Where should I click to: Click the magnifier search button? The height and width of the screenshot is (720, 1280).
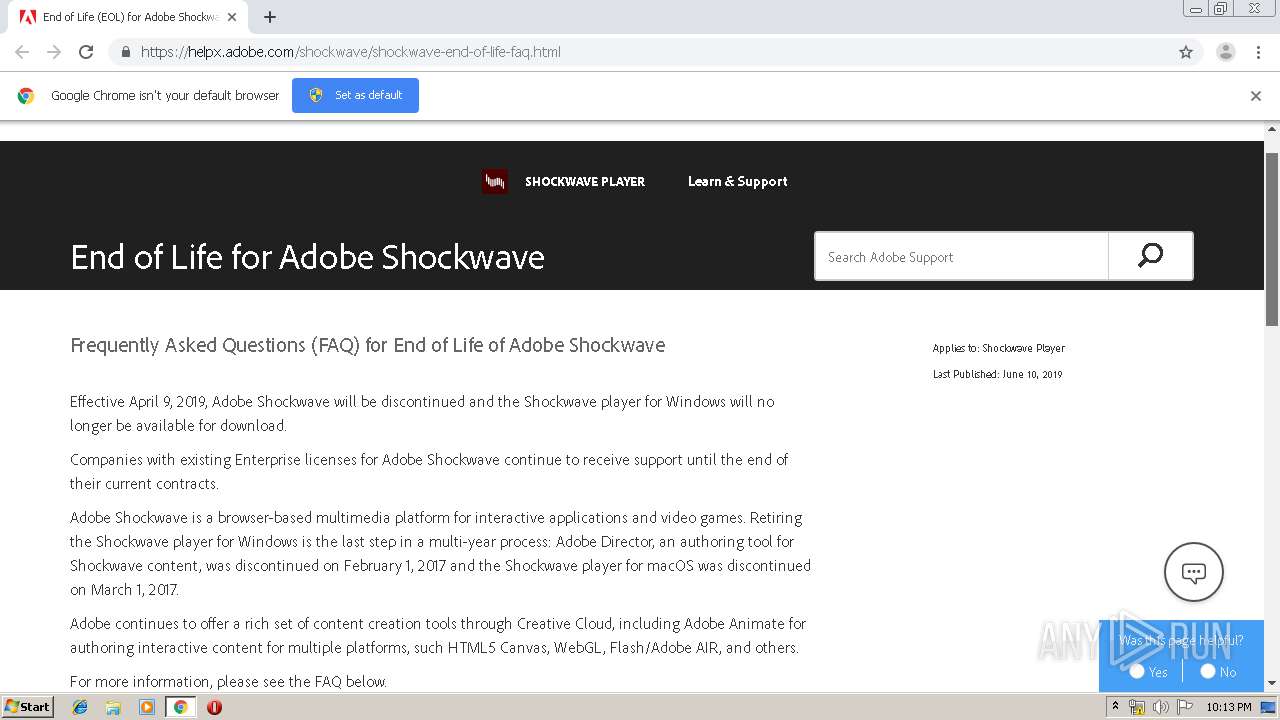point(1151,256)
